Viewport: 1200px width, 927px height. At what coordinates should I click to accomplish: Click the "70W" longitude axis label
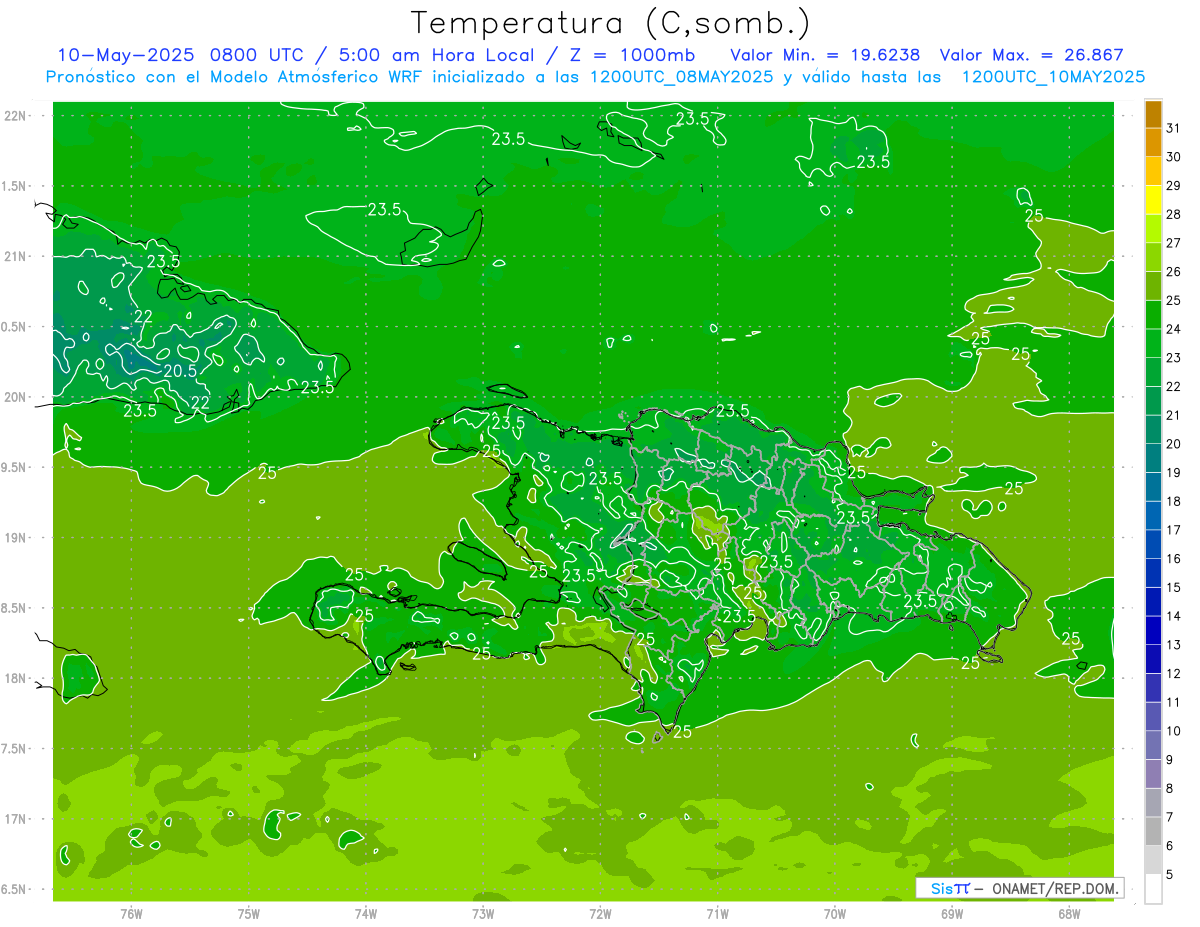[x=835, y=913]
